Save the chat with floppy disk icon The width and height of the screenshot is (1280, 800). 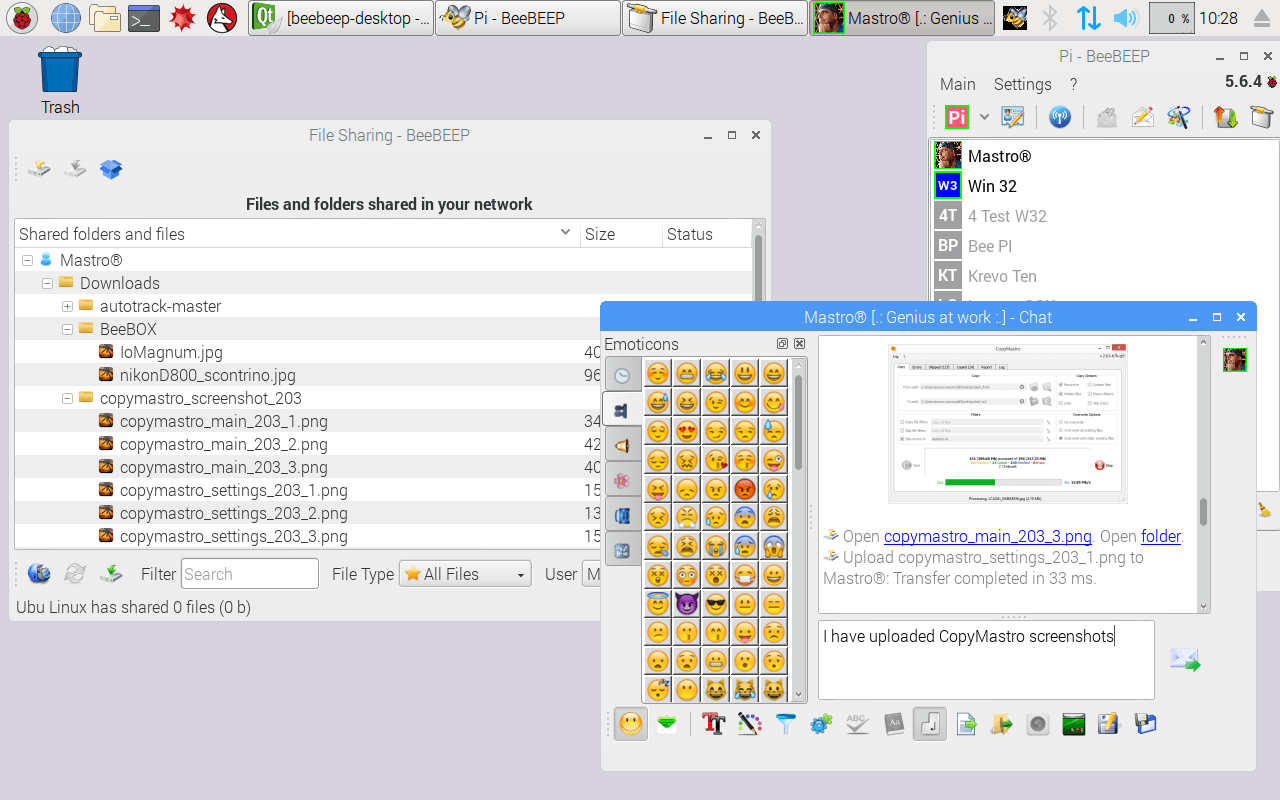(x=1145, y=723)
